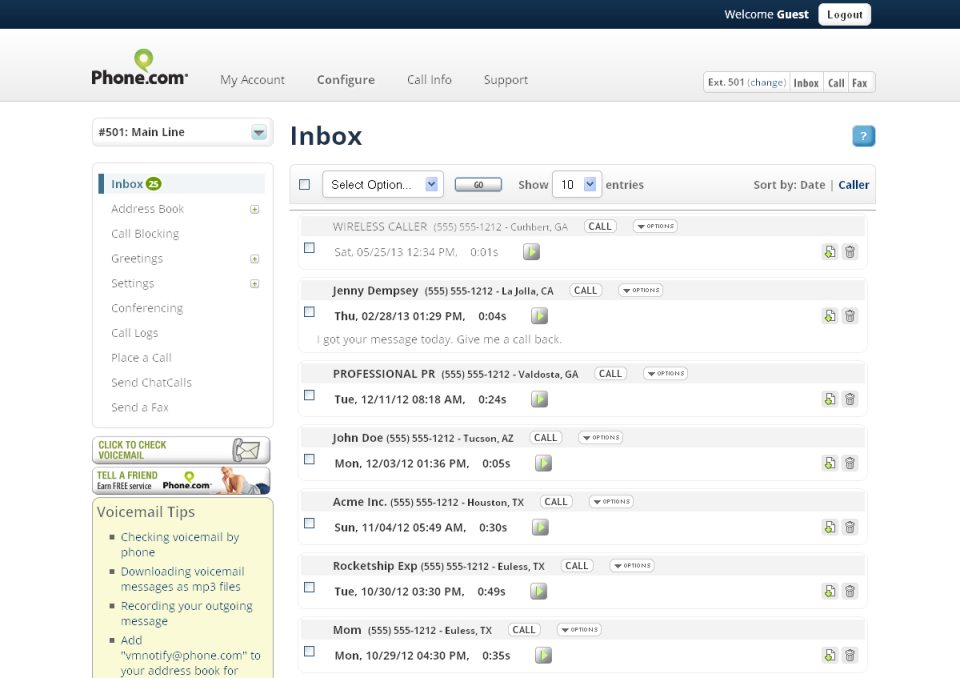960x678 pixels.
Task: Open the Configure menu
Action: [x=345, y=80]
